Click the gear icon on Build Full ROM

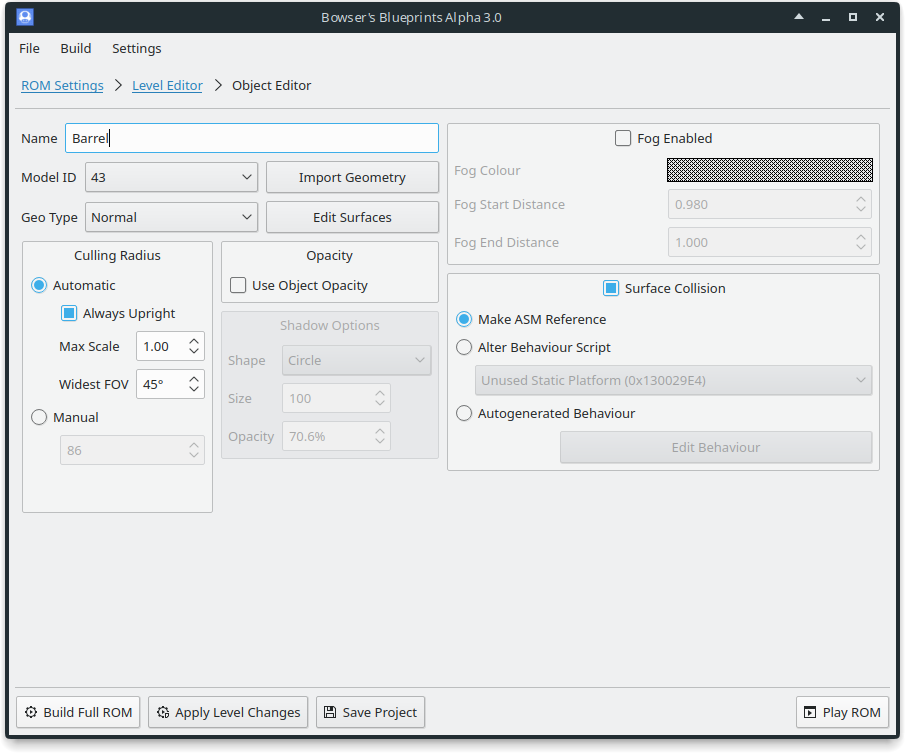31,712
